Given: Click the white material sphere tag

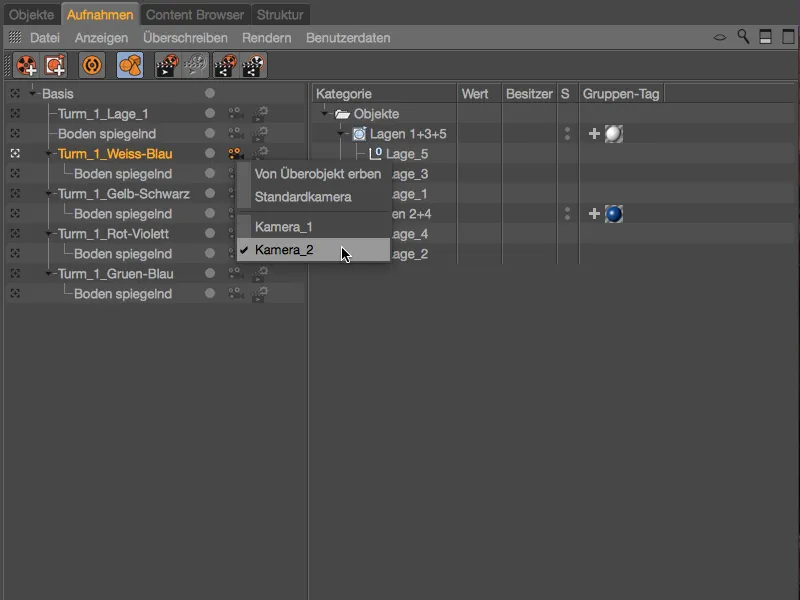Looking at the screenshot, I should 614,134.
